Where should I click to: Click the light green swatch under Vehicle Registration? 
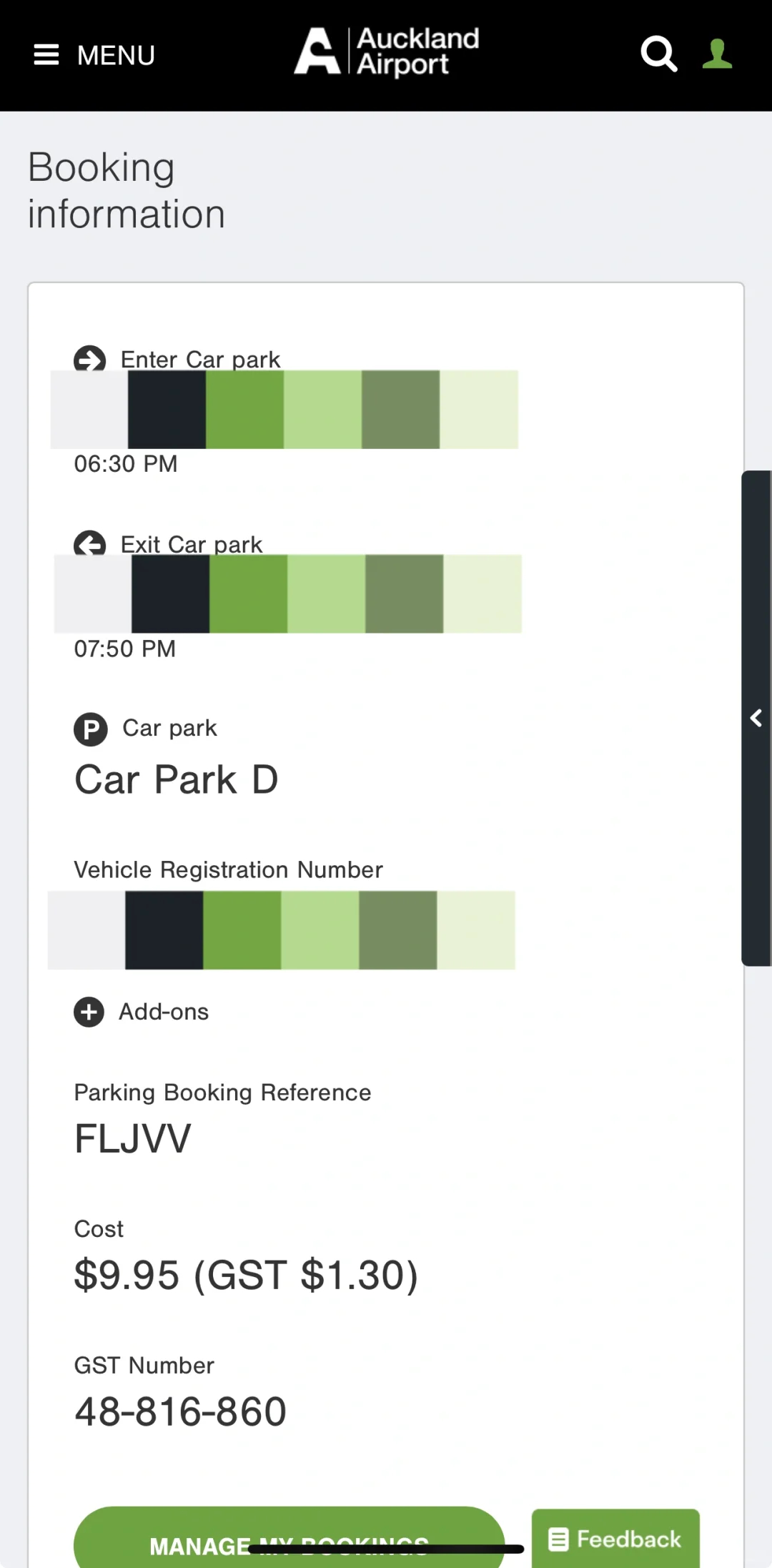pos(320,930)
